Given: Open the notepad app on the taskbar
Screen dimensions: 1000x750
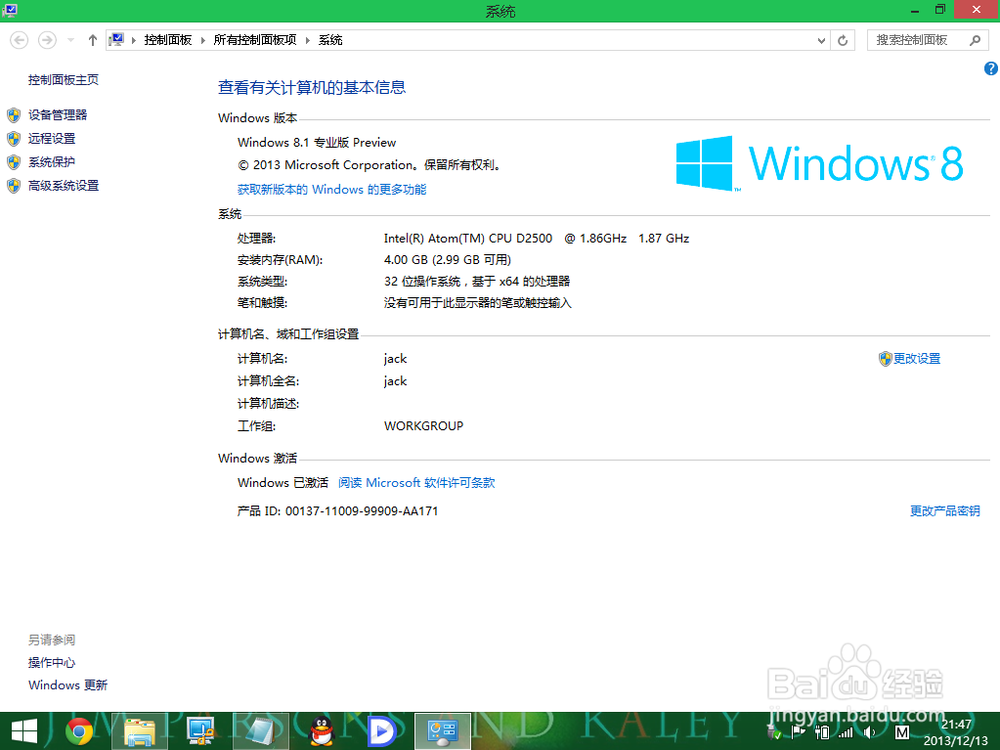Looking at the screenshot, I should click(x=261, y=732).
